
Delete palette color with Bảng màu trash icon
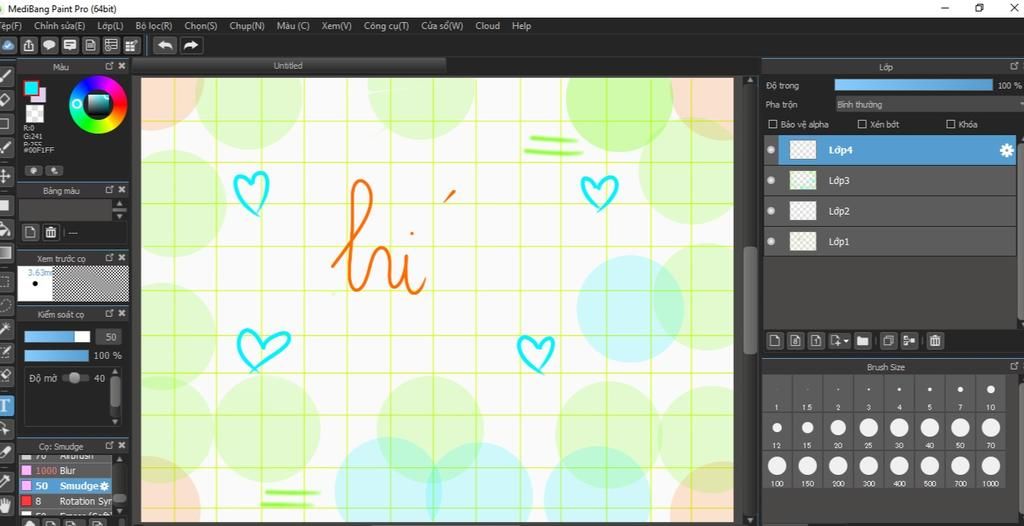pyautogui.click(x=51, y=233)
